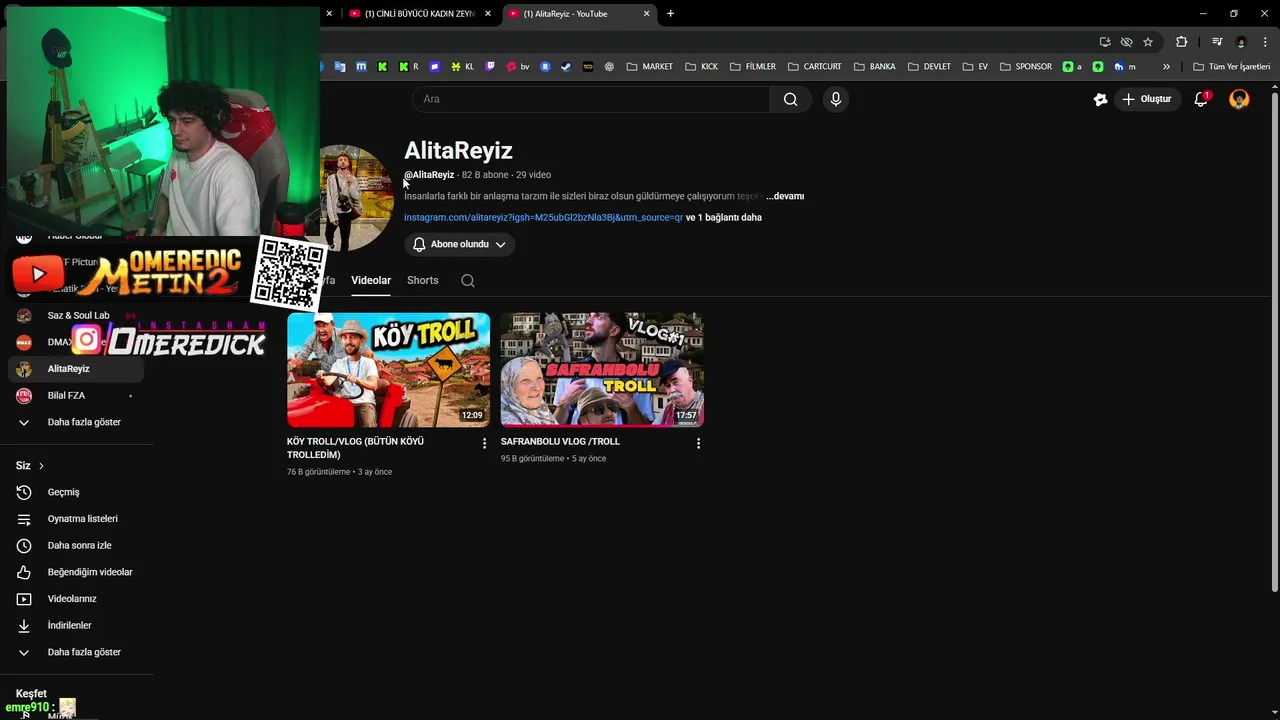Click the eye-slash icon in address bar

point(1126,42)
